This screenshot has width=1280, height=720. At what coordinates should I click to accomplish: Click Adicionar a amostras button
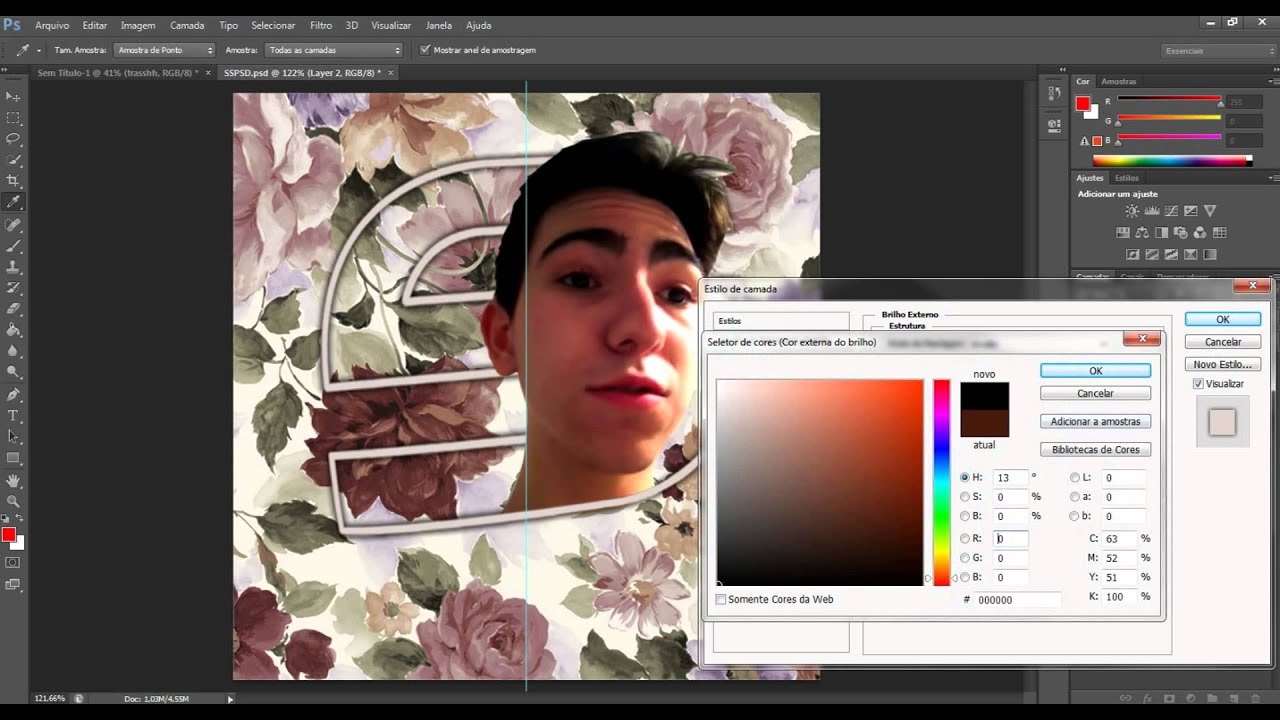(x=1095, y=422)
